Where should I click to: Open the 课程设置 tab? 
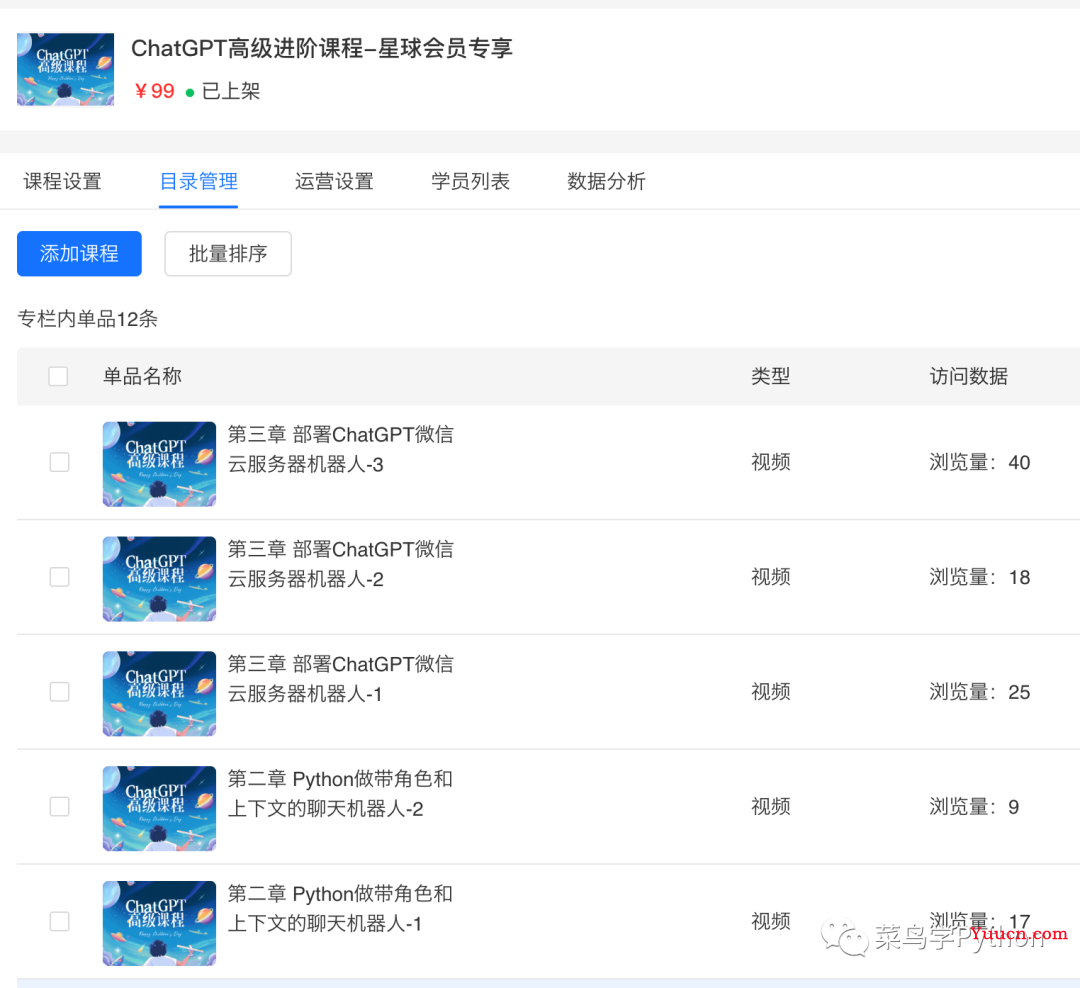click(x=63, y=181)
